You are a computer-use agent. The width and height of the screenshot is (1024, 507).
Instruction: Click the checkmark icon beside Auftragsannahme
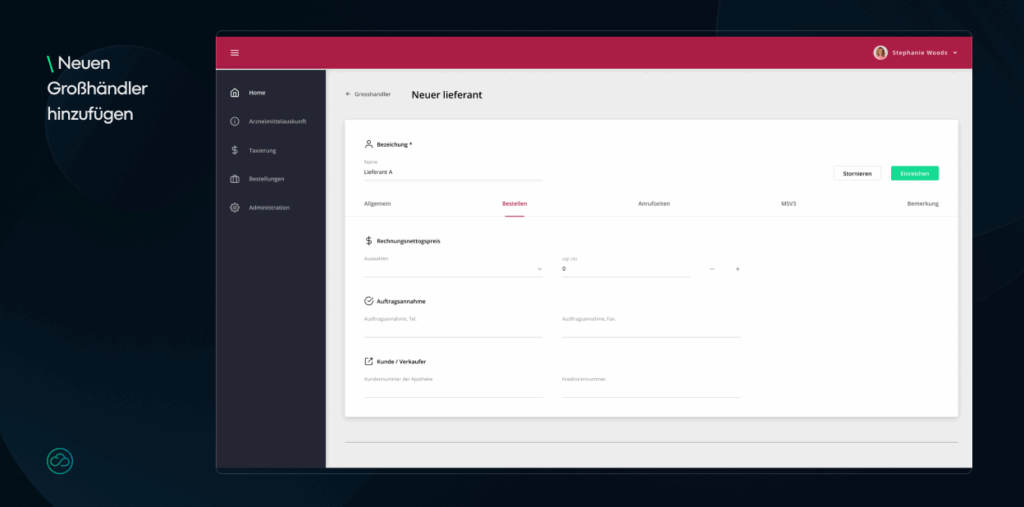coord(368,301)
